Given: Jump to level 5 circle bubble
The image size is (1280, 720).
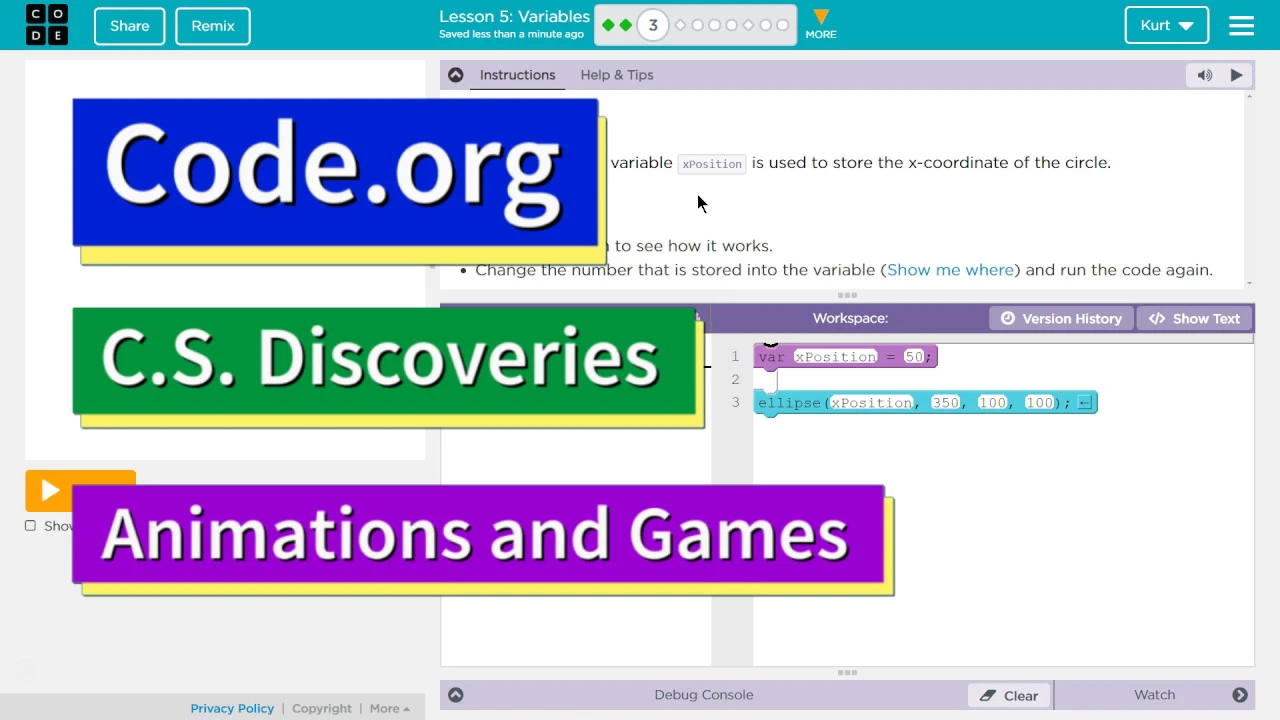Looking at the screenshot, I should [698, 25].
